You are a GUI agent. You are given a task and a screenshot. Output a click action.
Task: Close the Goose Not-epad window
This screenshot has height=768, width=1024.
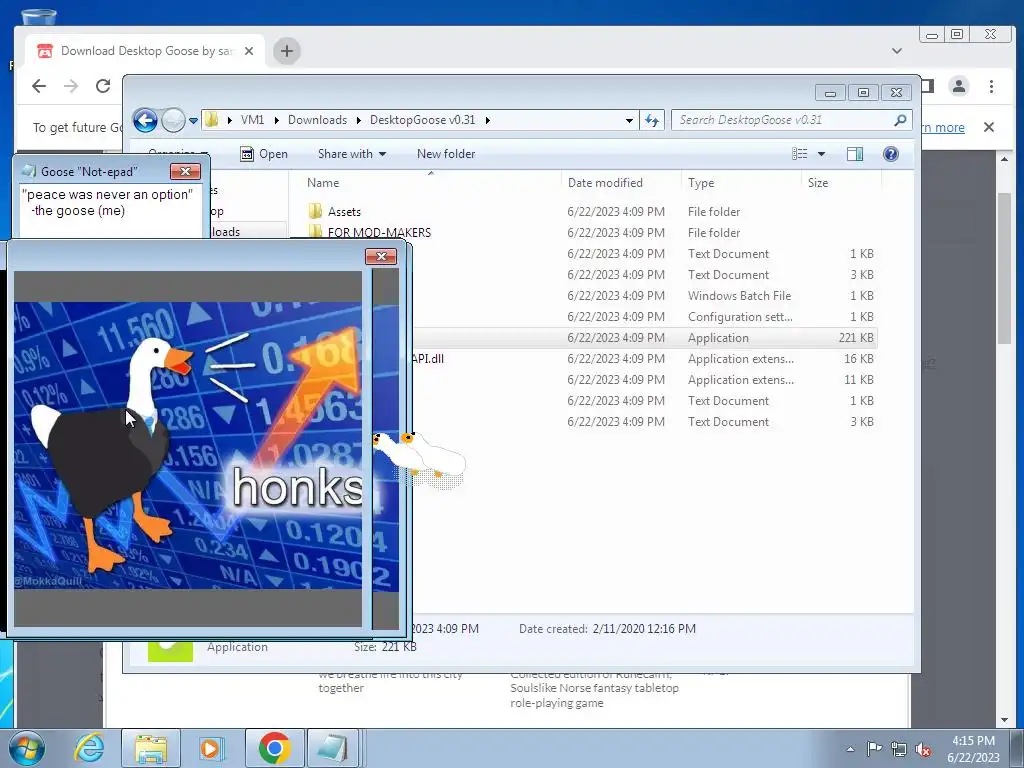185,171
